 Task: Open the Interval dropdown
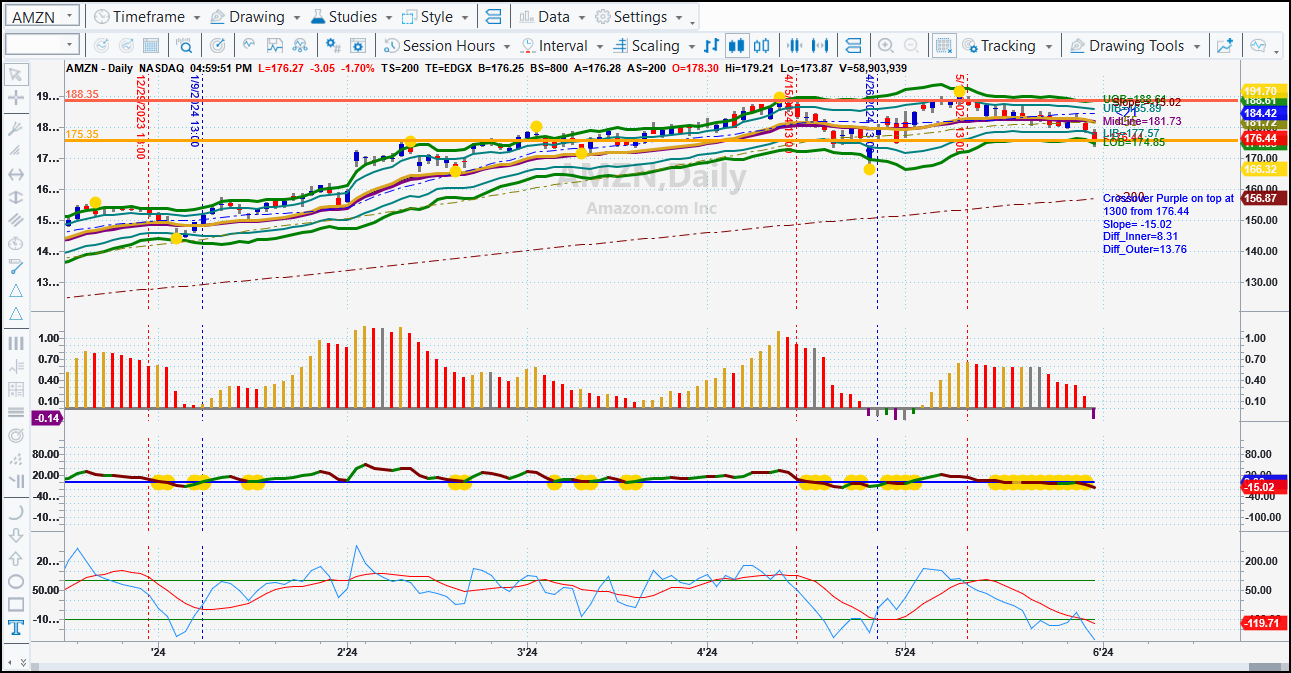(x=562, y=46)
